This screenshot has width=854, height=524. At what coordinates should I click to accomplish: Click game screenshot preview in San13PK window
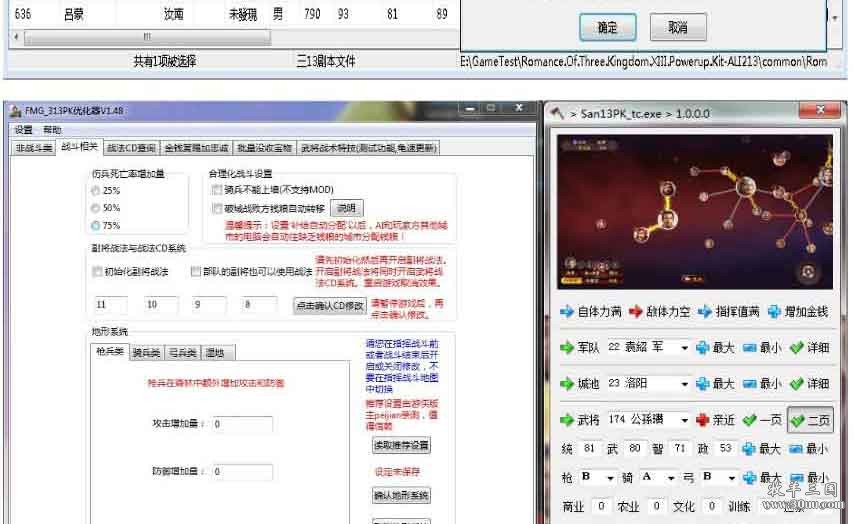point(694,212)
